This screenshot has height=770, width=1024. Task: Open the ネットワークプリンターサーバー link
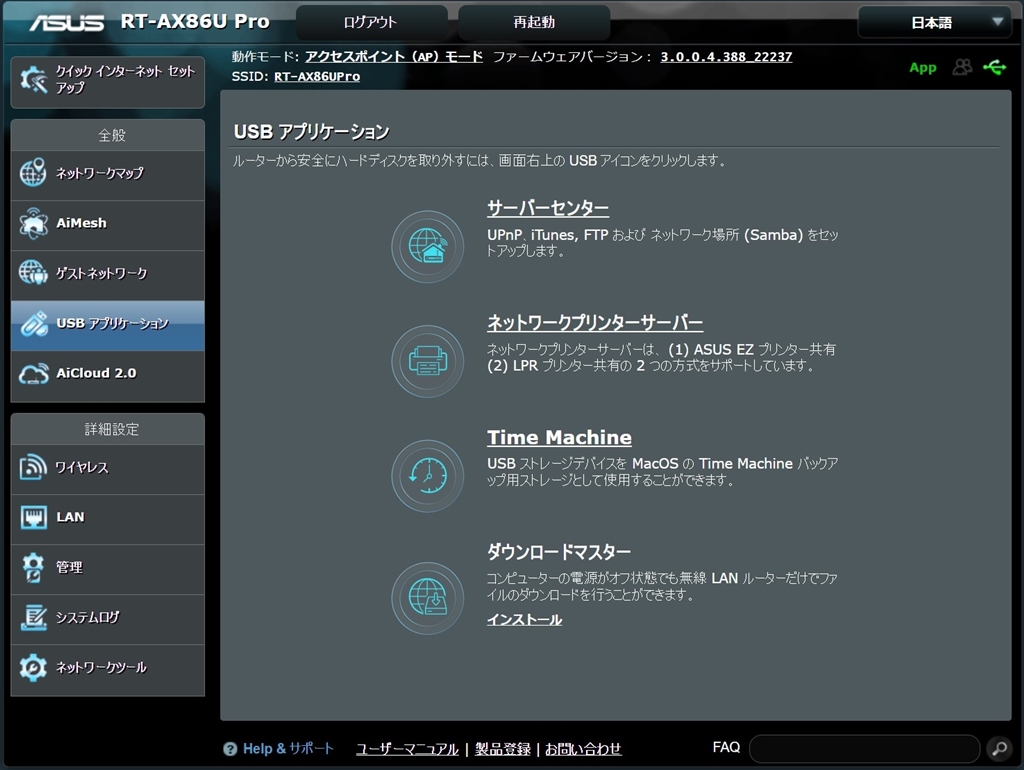point(595,323)
